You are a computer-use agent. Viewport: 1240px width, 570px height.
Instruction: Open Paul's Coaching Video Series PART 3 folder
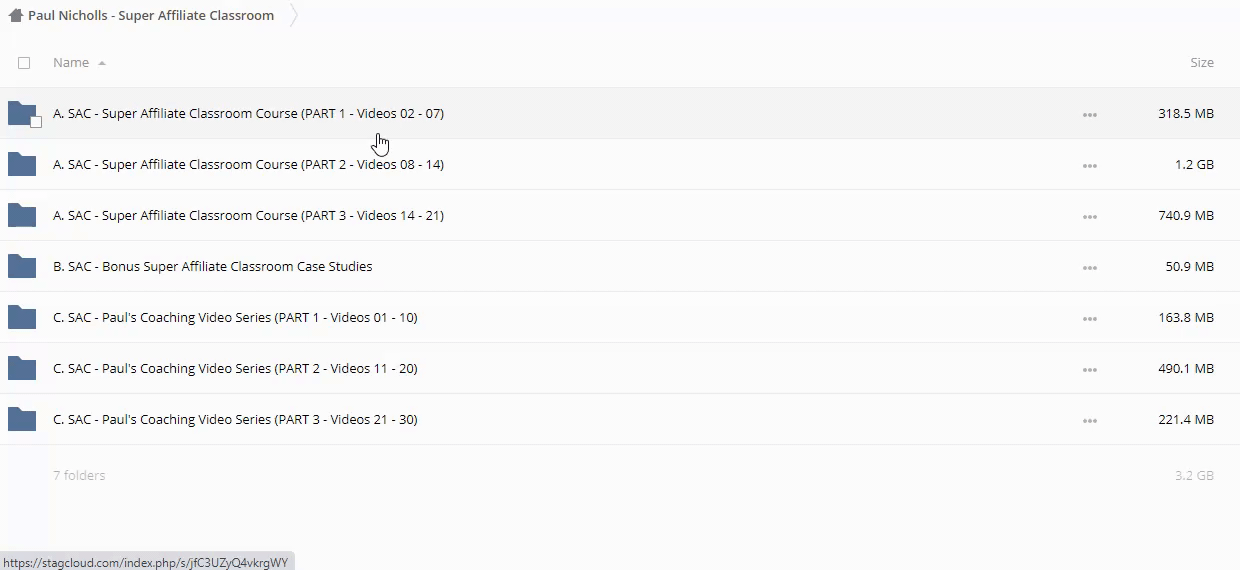(235, 419)
